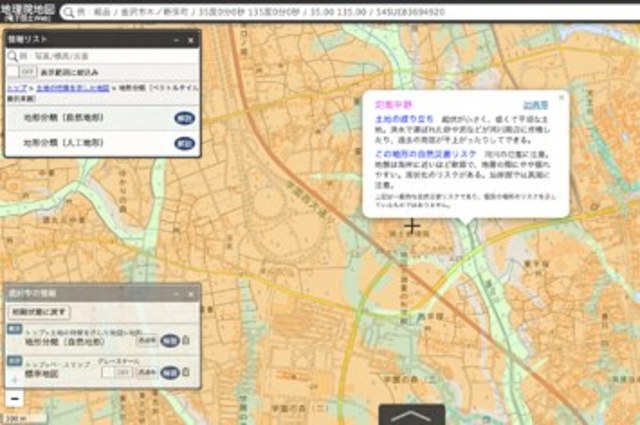Click the 地理院地図 logo at top left
The width and height of the screenshot is (640, 425).
click(27, 11)
